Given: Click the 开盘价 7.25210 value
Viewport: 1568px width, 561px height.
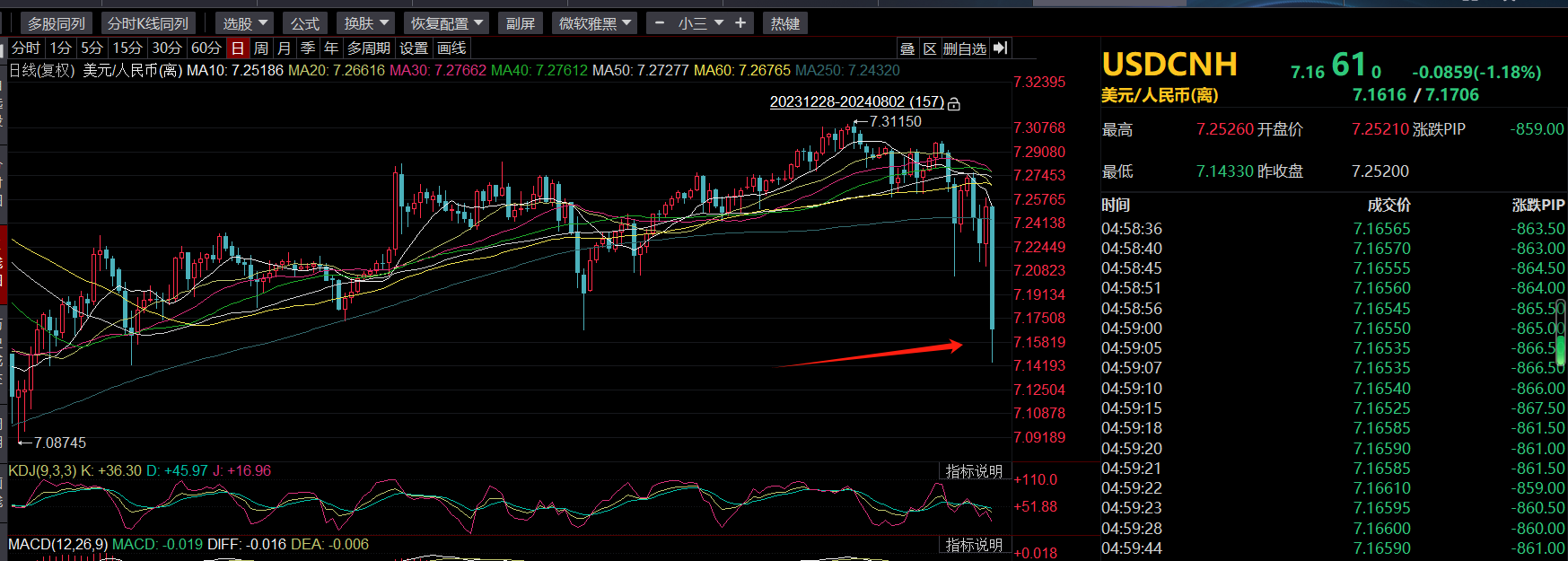Looking at the screenshot, I should click(1380, 129).
